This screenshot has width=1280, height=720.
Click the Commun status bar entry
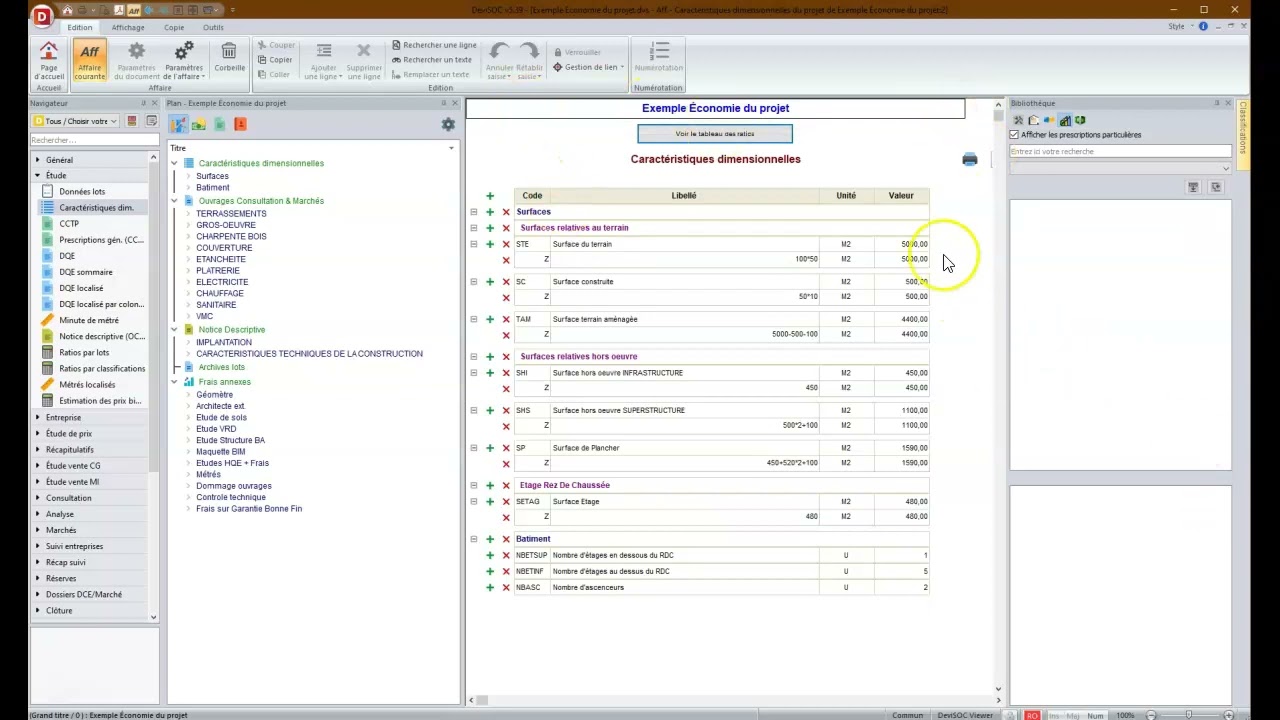click(x=908, y=715)
